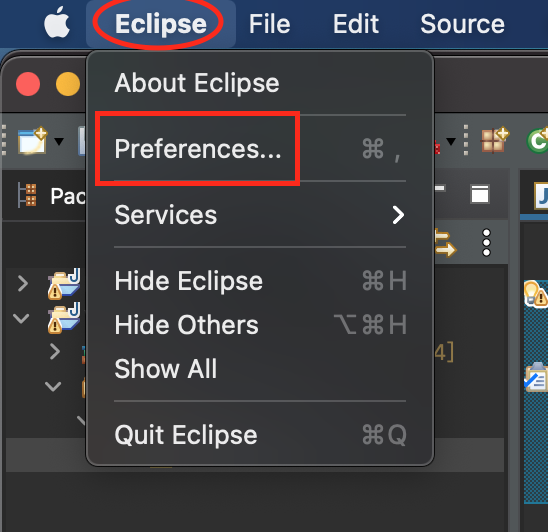Click the task checklist marker icon
548x532 pixels.
point(535,378)
